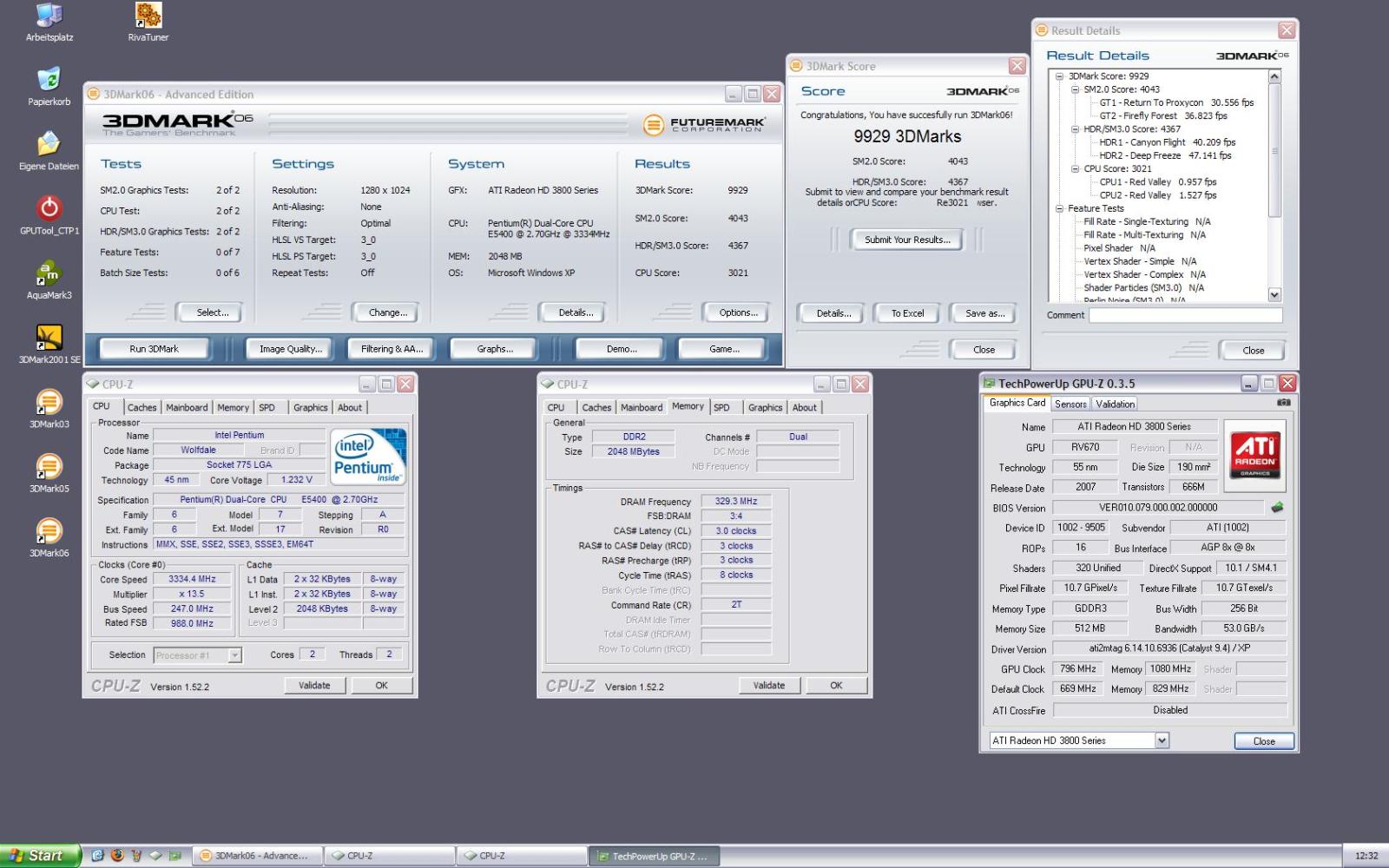Open the Arbeitsplatz desktop icon
Image resolution: width=1389 pixels, height=868 pixels.
click(x=49, y=23)
